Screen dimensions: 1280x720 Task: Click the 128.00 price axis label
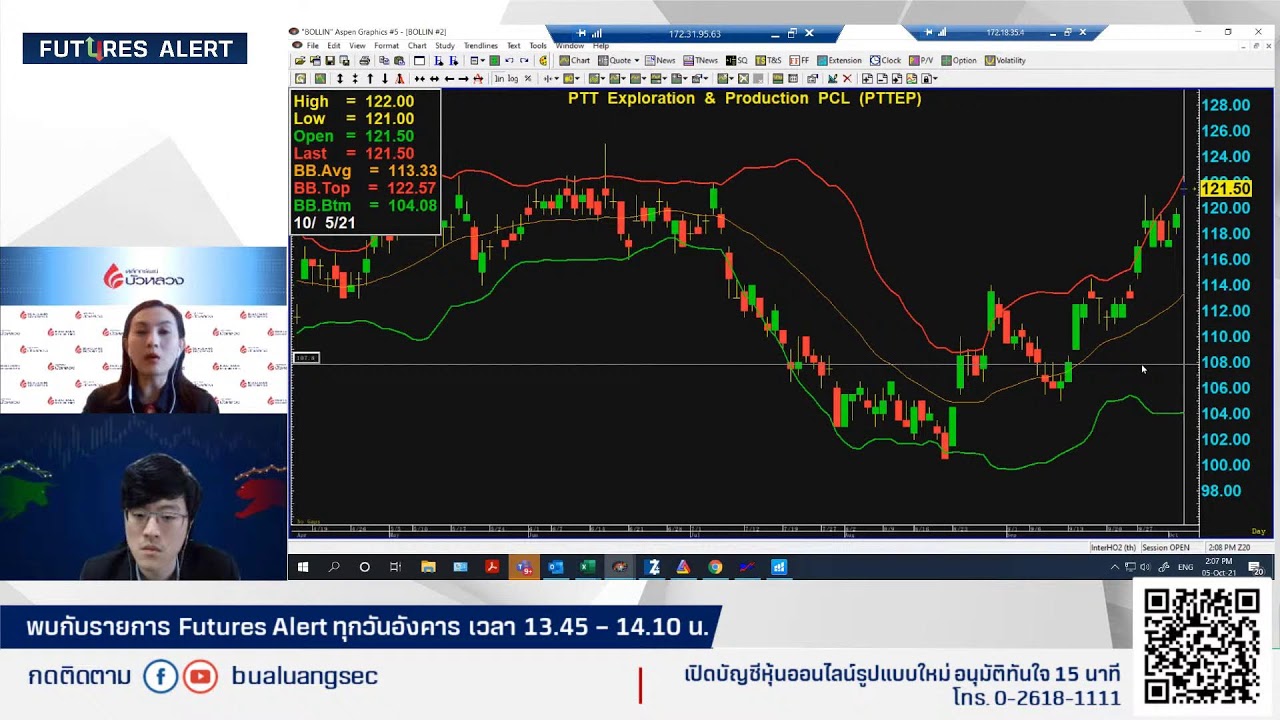(1225, 105)
